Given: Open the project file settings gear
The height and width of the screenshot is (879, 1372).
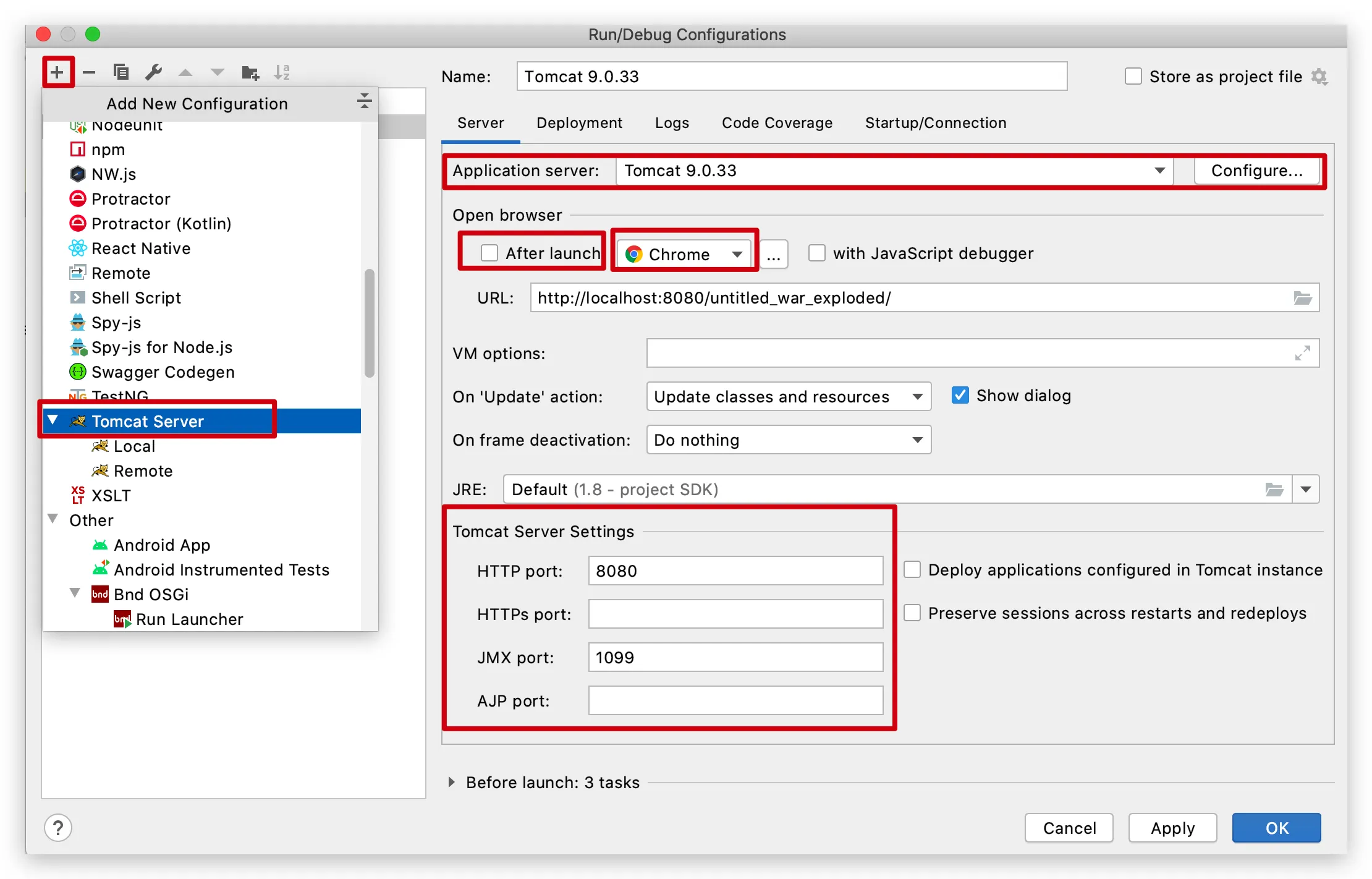Looking at the screenshot, I should [1319, 77].
